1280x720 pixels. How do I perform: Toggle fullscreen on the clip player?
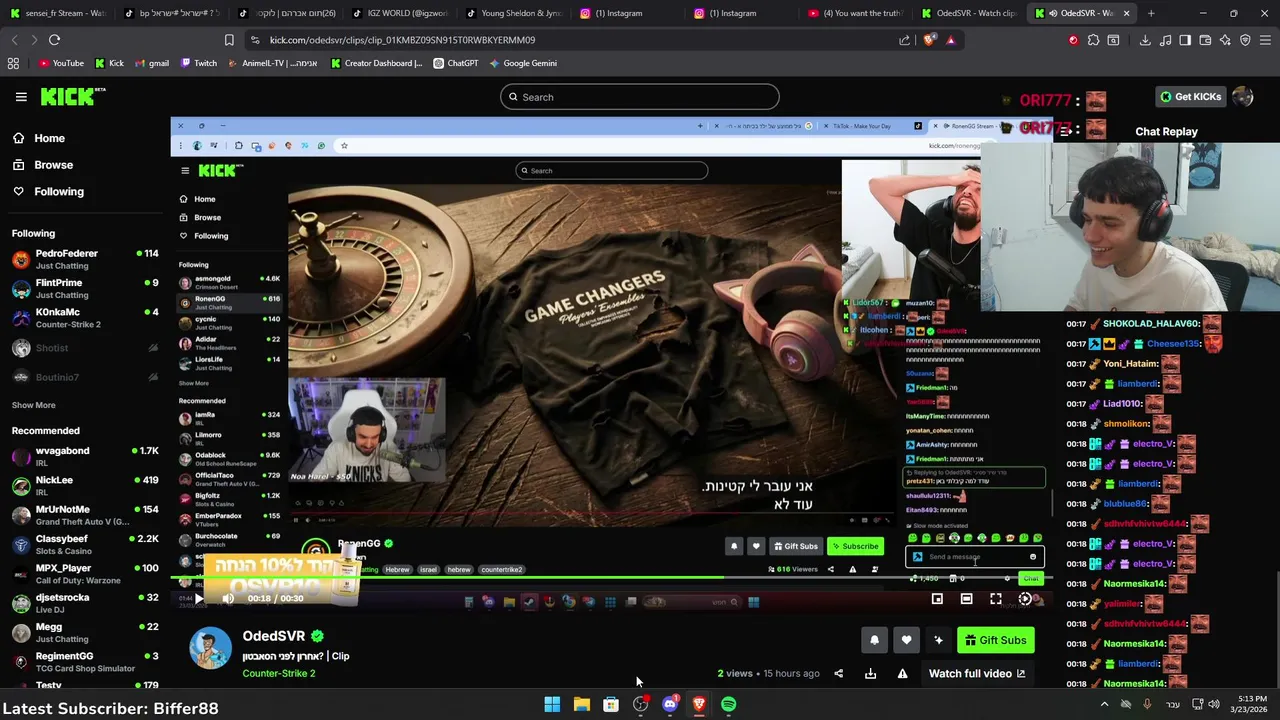pos(996,599)
